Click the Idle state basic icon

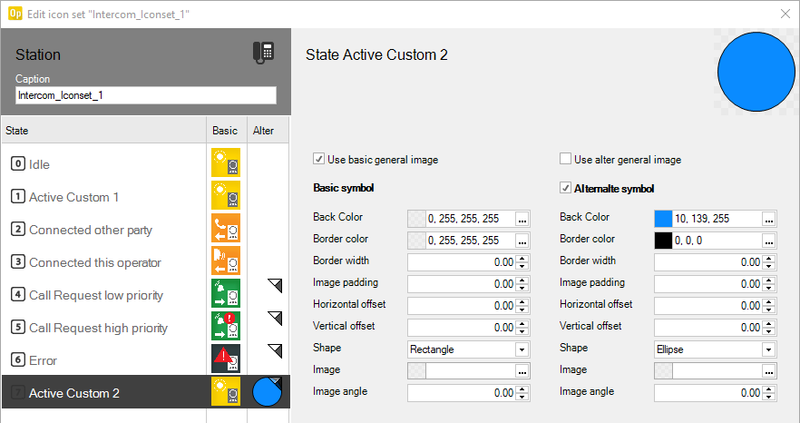tap(225, 164)
